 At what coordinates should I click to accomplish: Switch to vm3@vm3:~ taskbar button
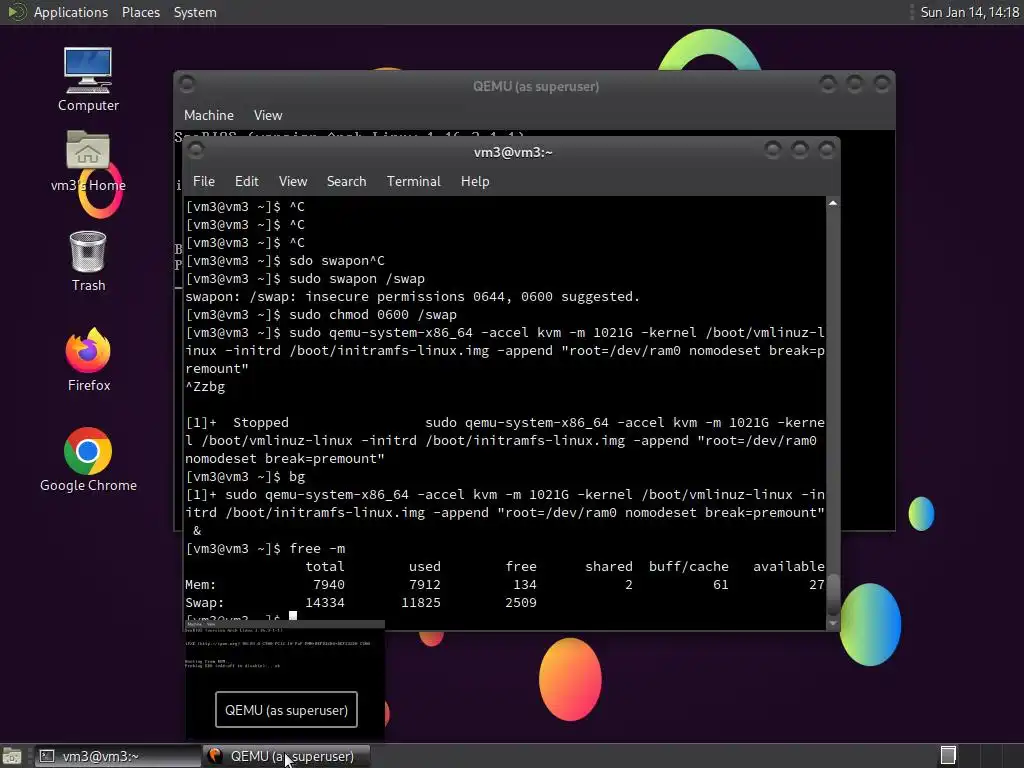(118, 756)
